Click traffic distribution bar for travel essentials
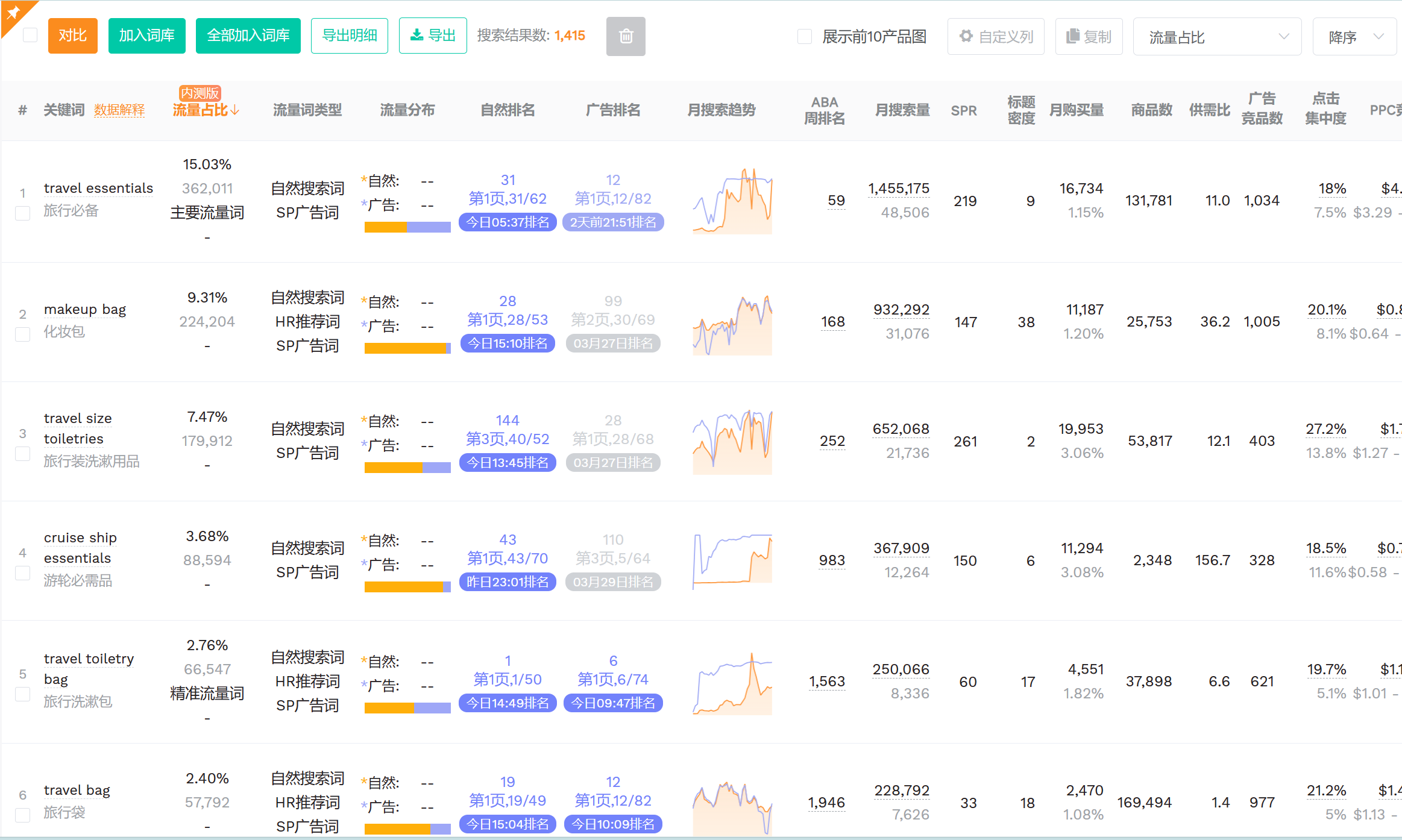Image resolution: width=1402 pixels, height=840 pixels. (x=407, y=227)
